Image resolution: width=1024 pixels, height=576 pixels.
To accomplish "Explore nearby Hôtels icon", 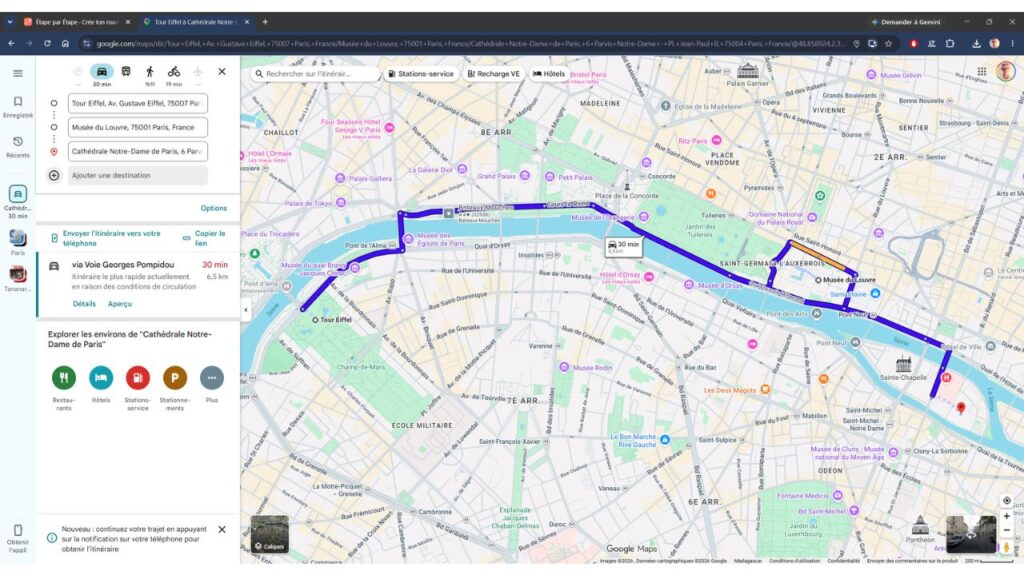I will 101,377.
